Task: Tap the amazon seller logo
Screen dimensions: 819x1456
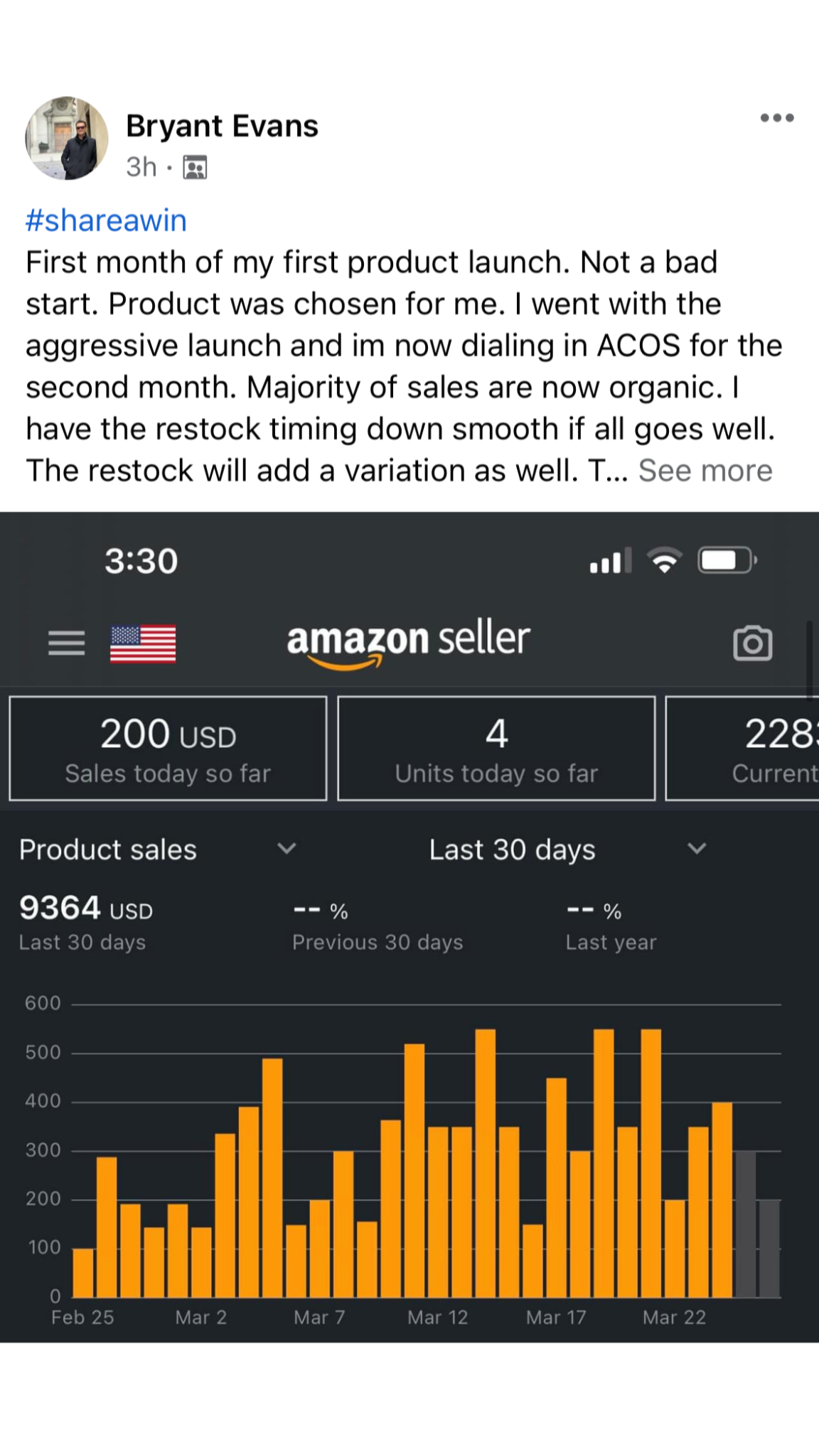Action: click(408, 642)
